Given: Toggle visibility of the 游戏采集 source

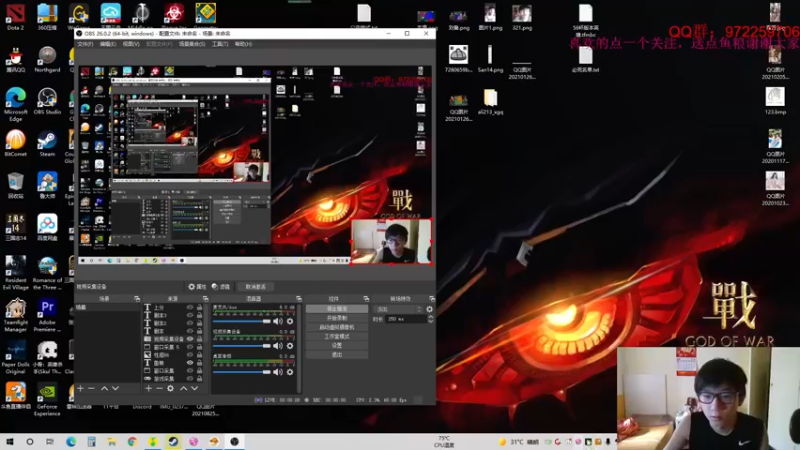Looking at the screenshot, I should (190, 379).
